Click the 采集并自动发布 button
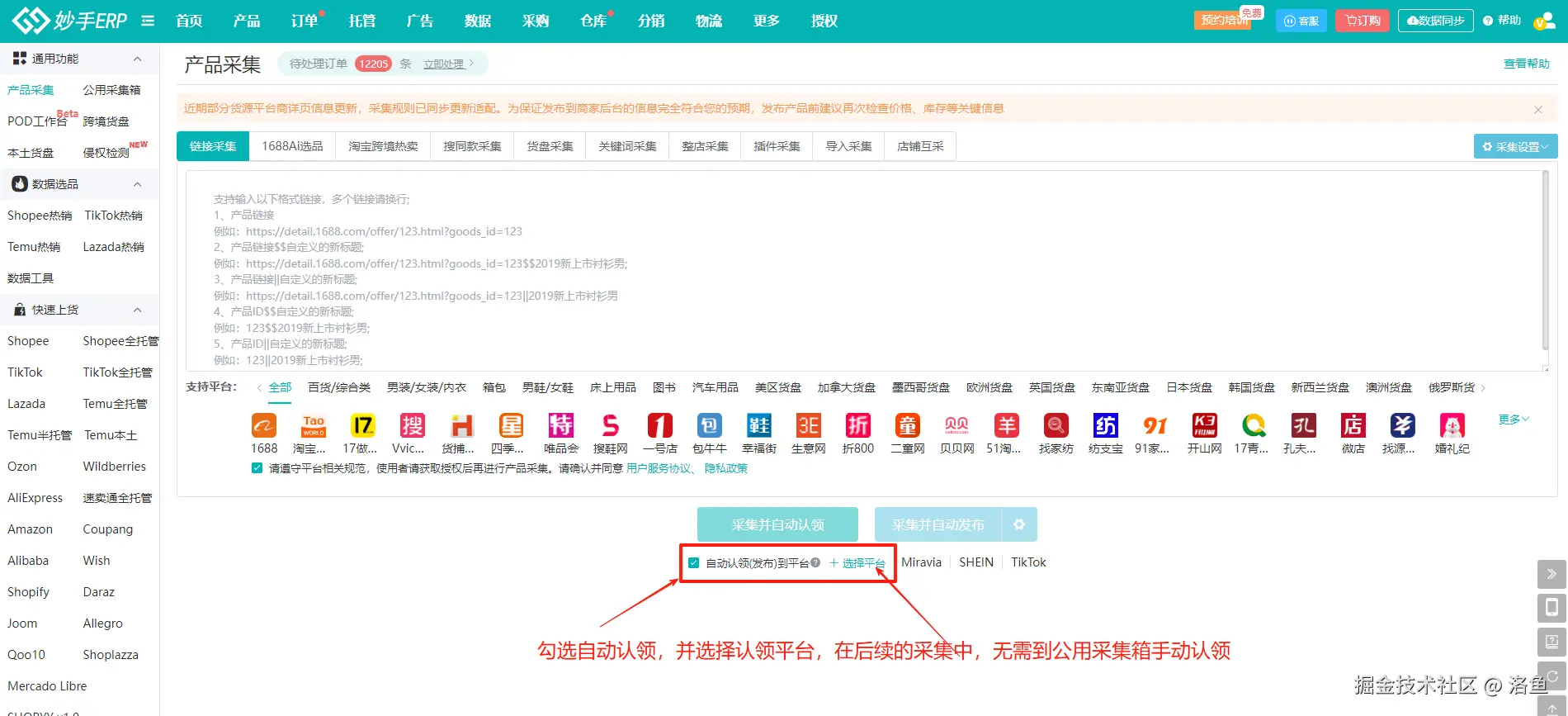The height and width of the screenshot is (716, 1568). [937, 524]
